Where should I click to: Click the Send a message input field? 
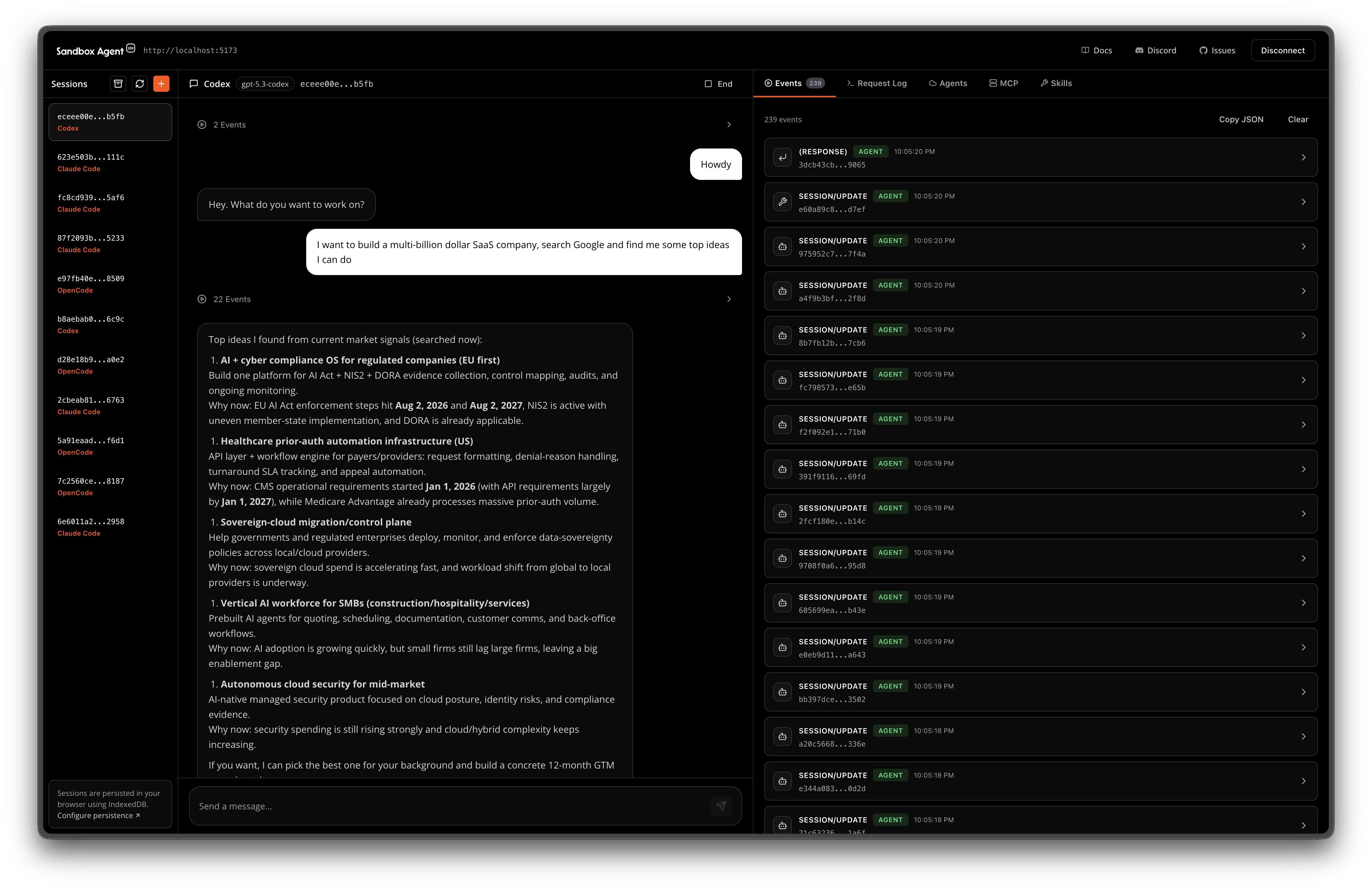click(450, 806)
